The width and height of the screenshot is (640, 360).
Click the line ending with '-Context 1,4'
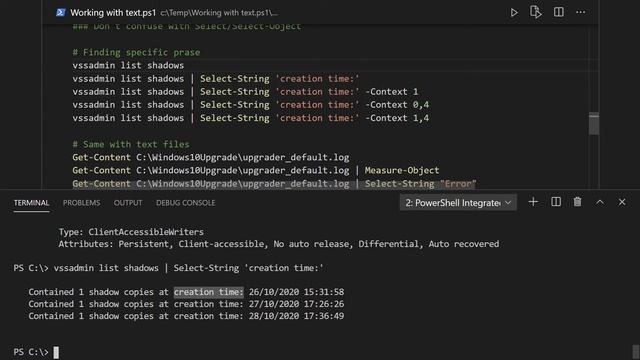click(x=251, y=118)
